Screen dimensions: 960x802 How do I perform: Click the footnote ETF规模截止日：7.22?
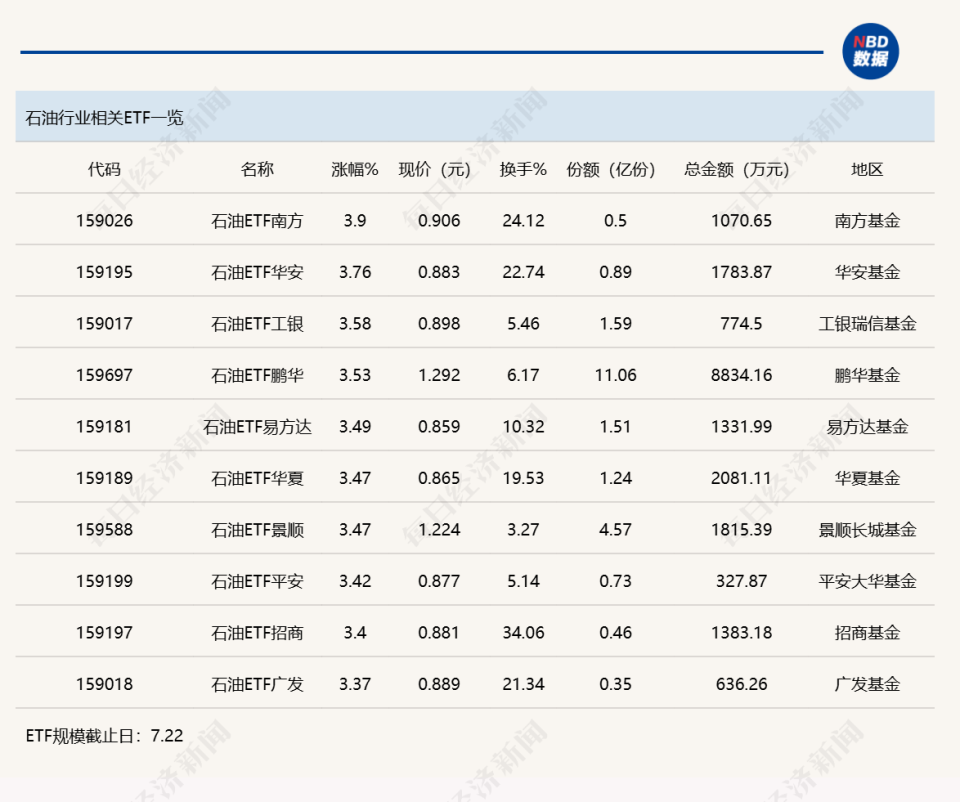tap(104, 735)
